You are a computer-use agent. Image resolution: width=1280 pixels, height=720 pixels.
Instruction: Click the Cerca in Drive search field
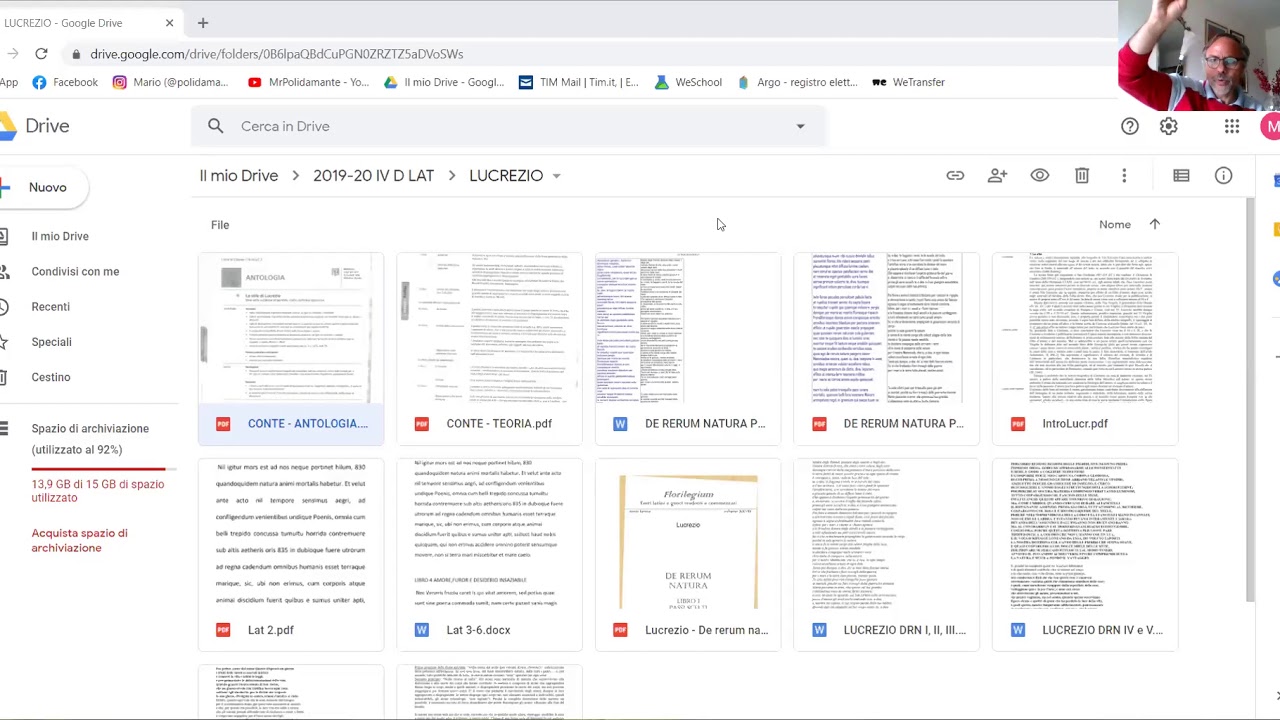click(510, 126)
